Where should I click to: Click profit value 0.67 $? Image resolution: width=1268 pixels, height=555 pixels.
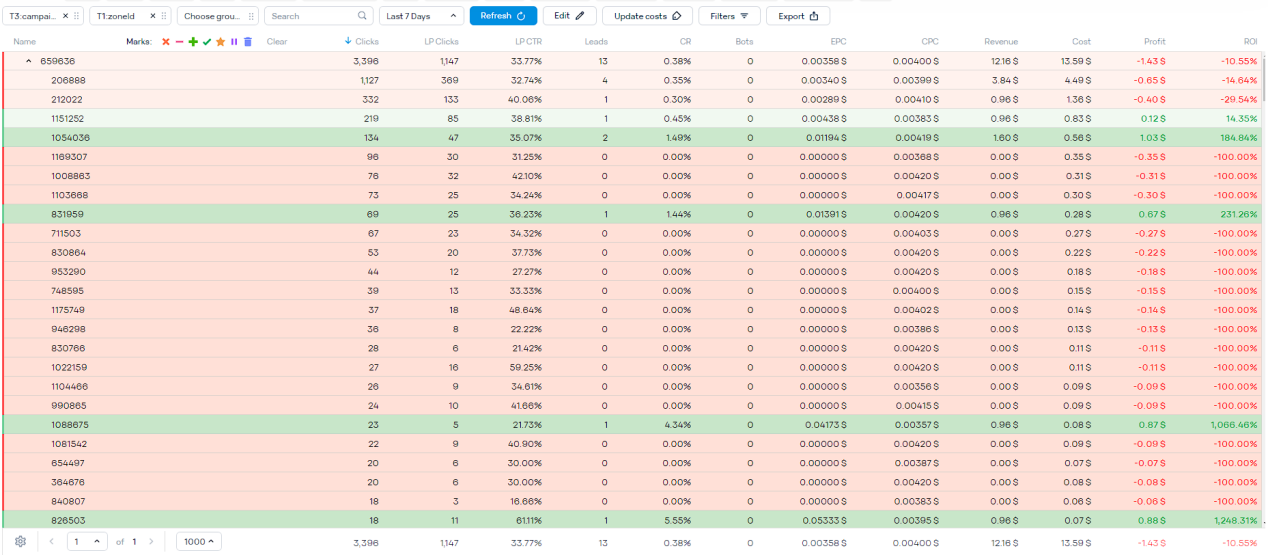1152,214
